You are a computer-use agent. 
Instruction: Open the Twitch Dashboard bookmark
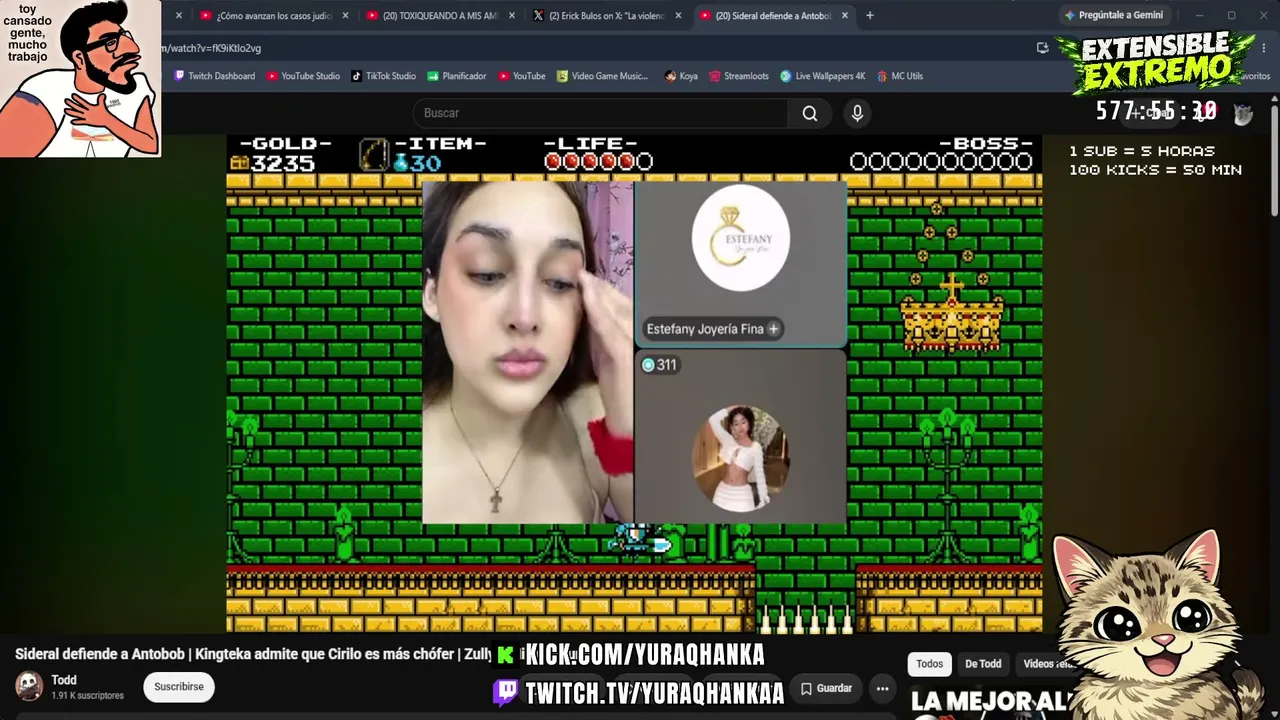215,76
